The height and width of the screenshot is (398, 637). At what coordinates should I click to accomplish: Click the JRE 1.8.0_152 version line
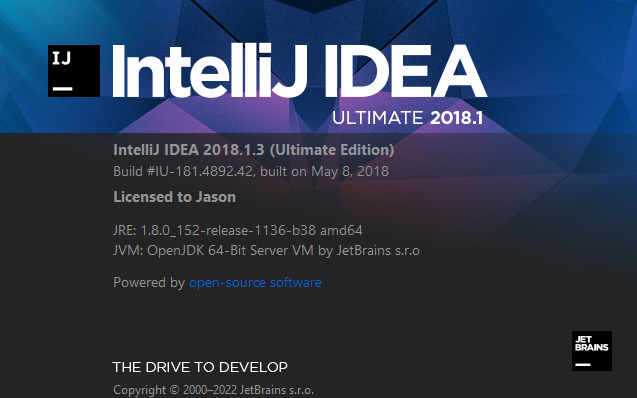point(238,231)
